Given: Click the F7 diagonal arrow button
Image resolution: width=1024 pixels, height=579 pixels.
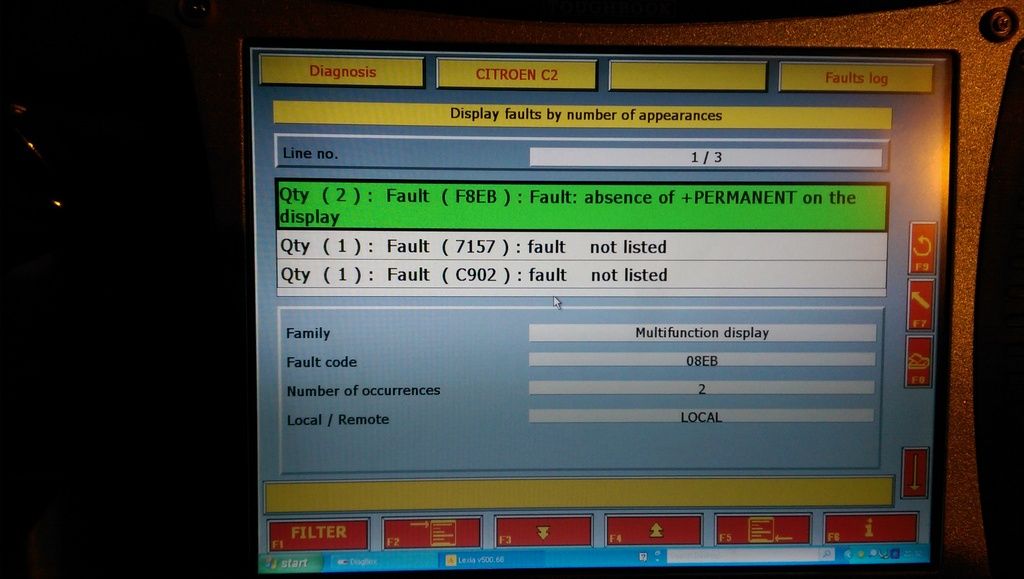Looking at the screenshot, I should coord(920,305).
